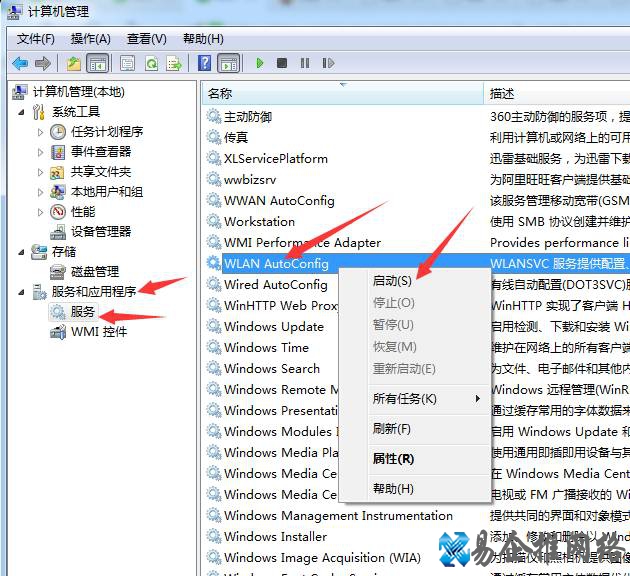Click the 磁盘管理 icon
This screenshot has width=630, height=576.
[57, 272]
